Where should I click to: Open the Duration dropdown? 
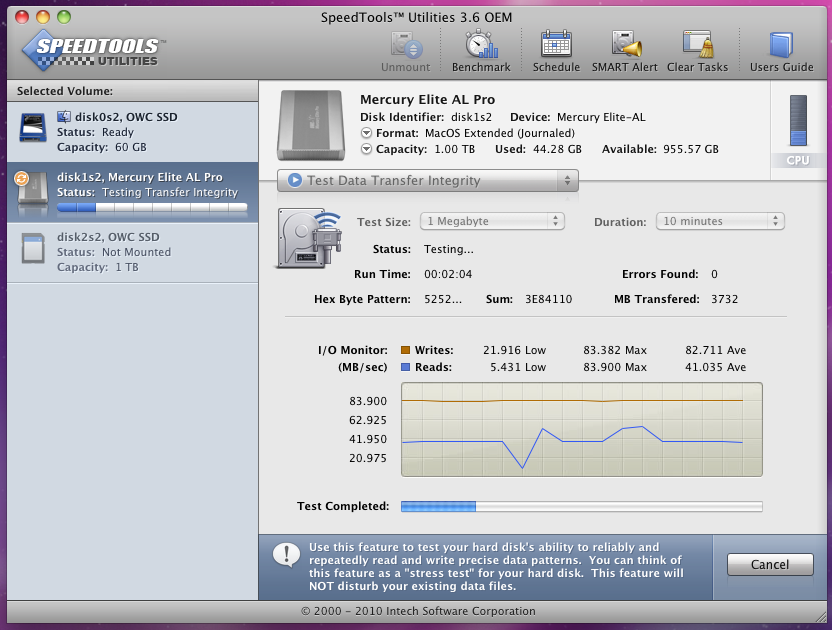coord(720,221)
